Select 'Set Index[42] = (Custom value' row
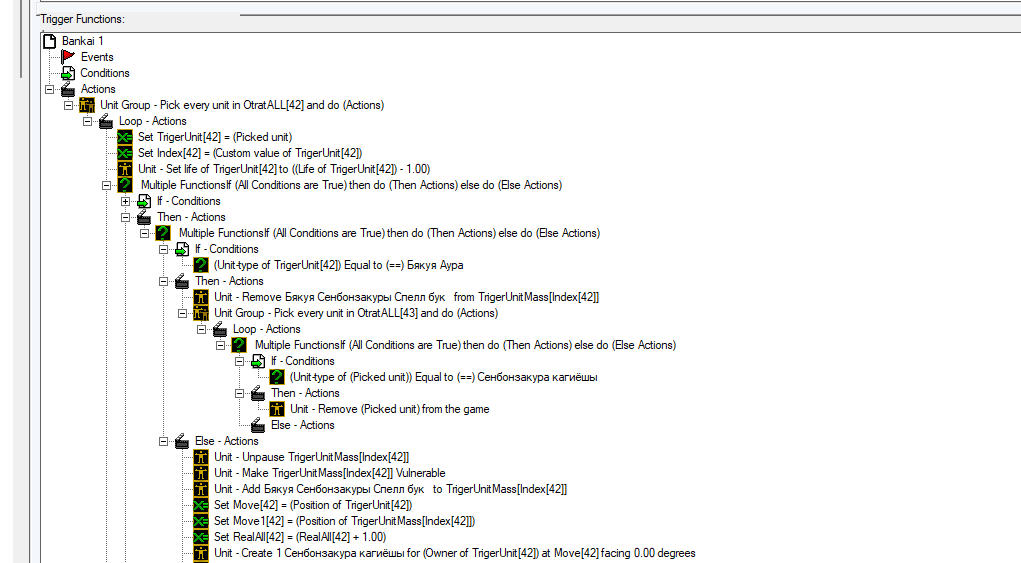 tap(250, 153)
